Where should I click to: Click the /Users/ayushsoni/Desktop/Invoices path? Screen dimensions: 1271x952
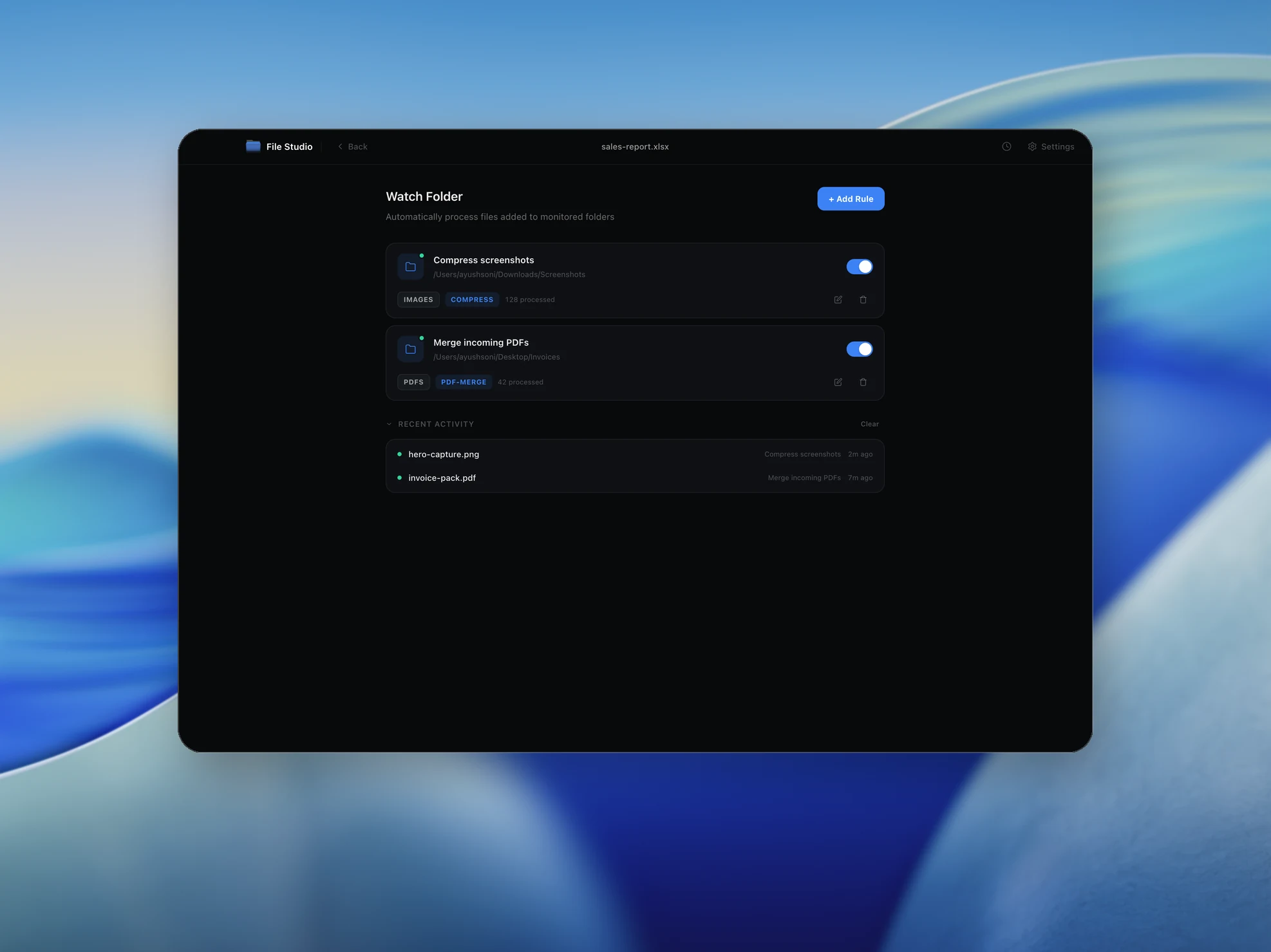click(496, 357)
